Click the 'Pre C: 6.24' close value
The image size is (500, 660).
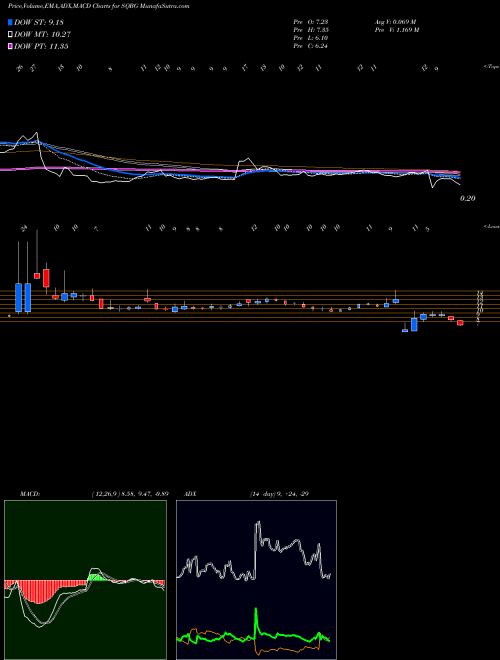311,46
